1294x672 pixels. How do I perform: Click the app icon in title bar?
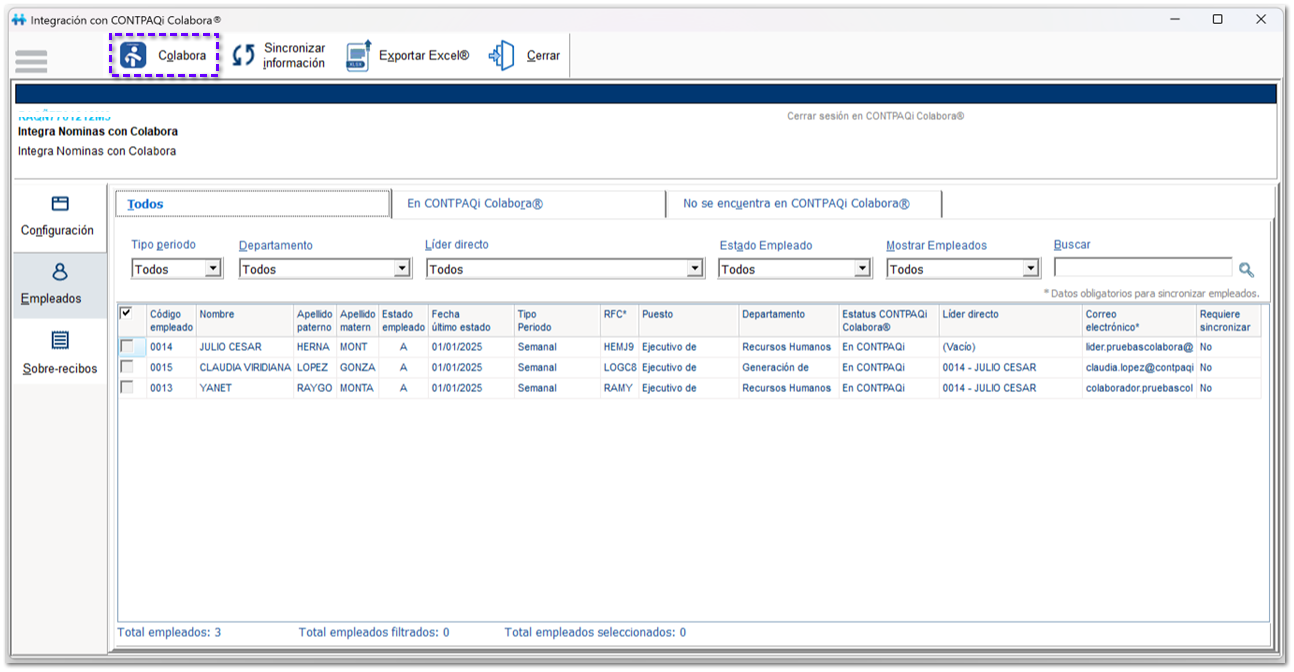click(18, 19)
